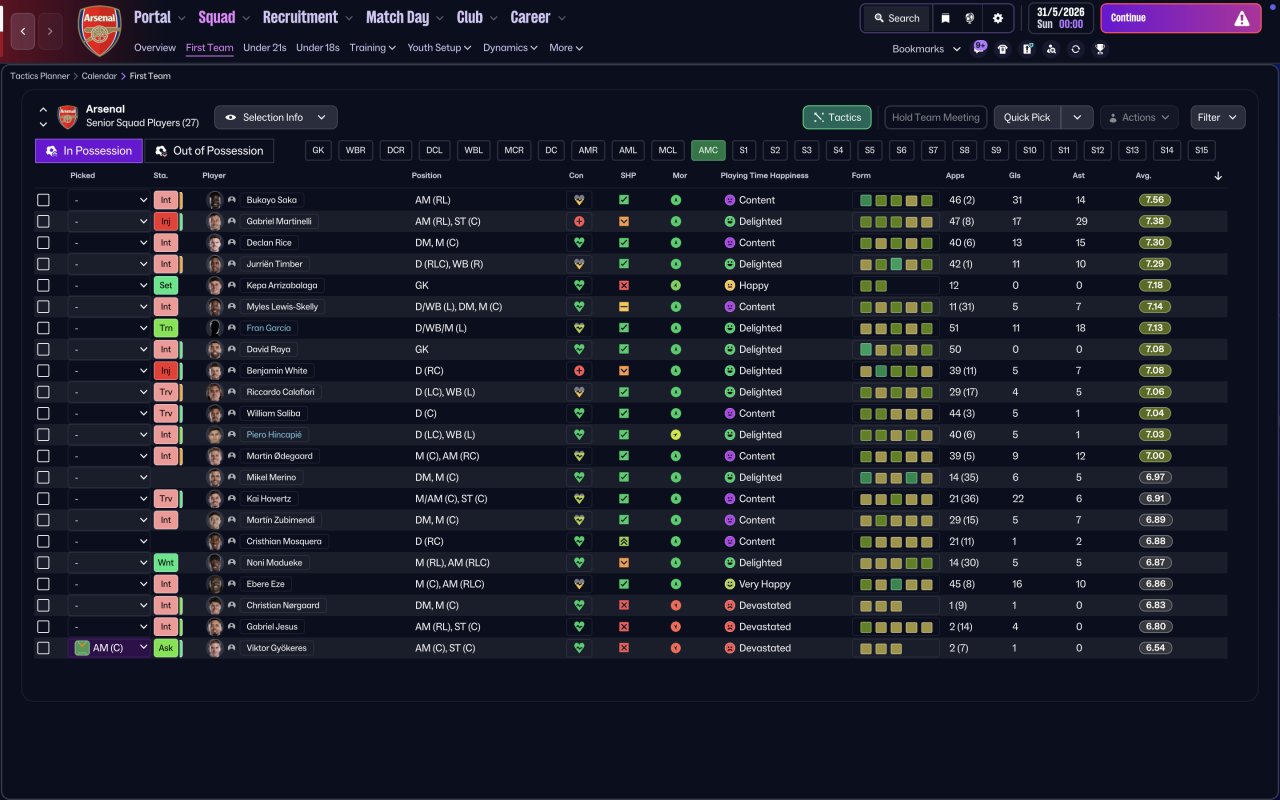Click Declan Rice's face portrait
1280x800 pixels.
tap(214, 243)
